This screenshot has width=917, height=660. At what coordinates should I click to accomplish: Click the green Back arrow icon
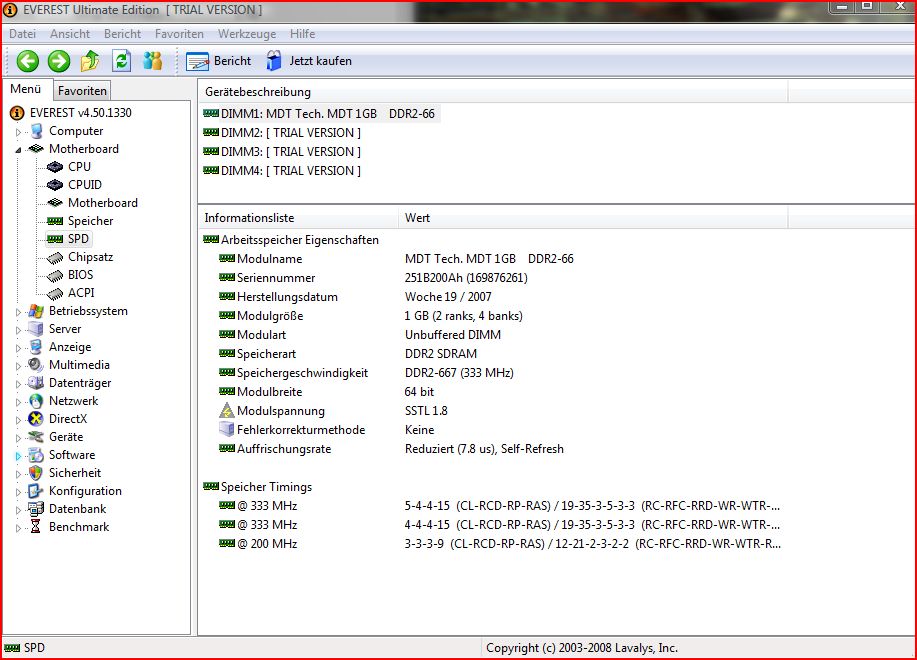[27, 61]
